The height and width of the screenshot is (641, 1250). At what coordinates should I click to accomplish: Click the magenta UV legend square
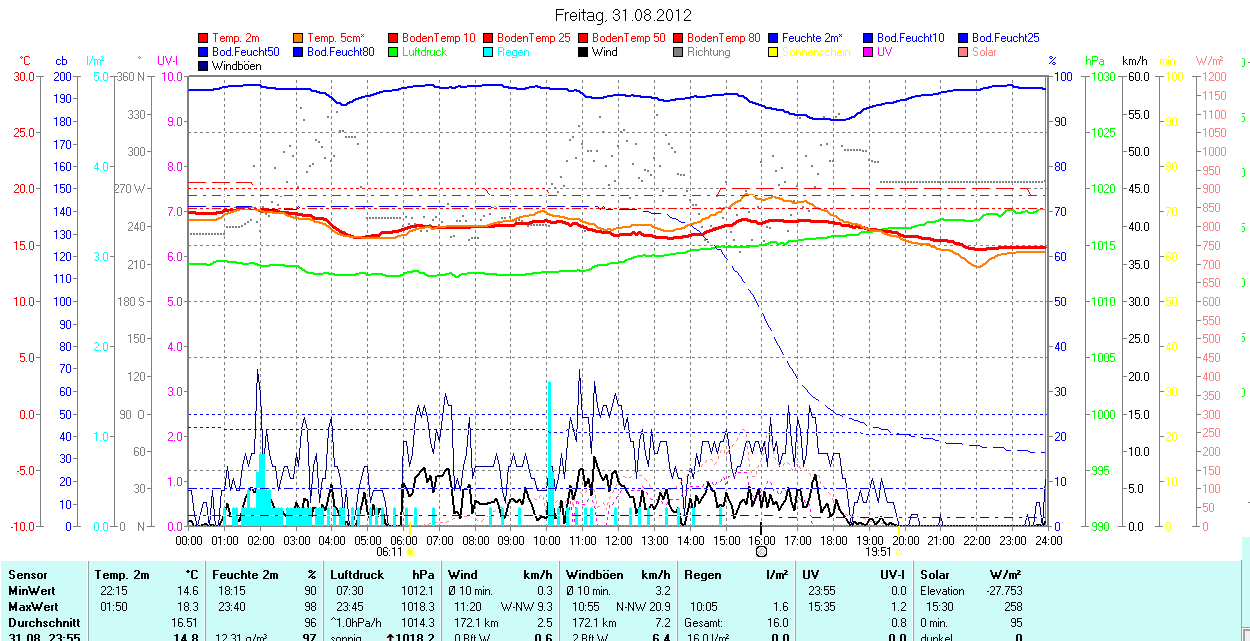[869, 52]
